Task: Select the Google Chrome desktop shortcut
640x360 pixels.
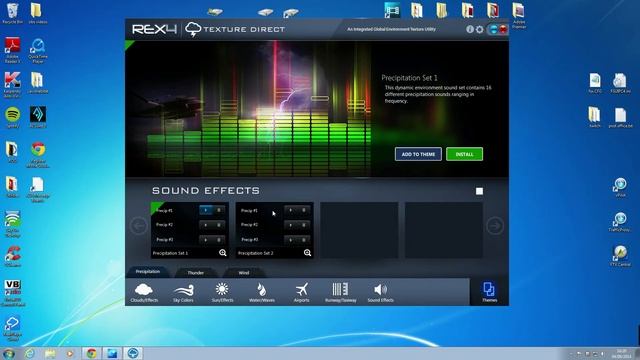Action: 38,155
